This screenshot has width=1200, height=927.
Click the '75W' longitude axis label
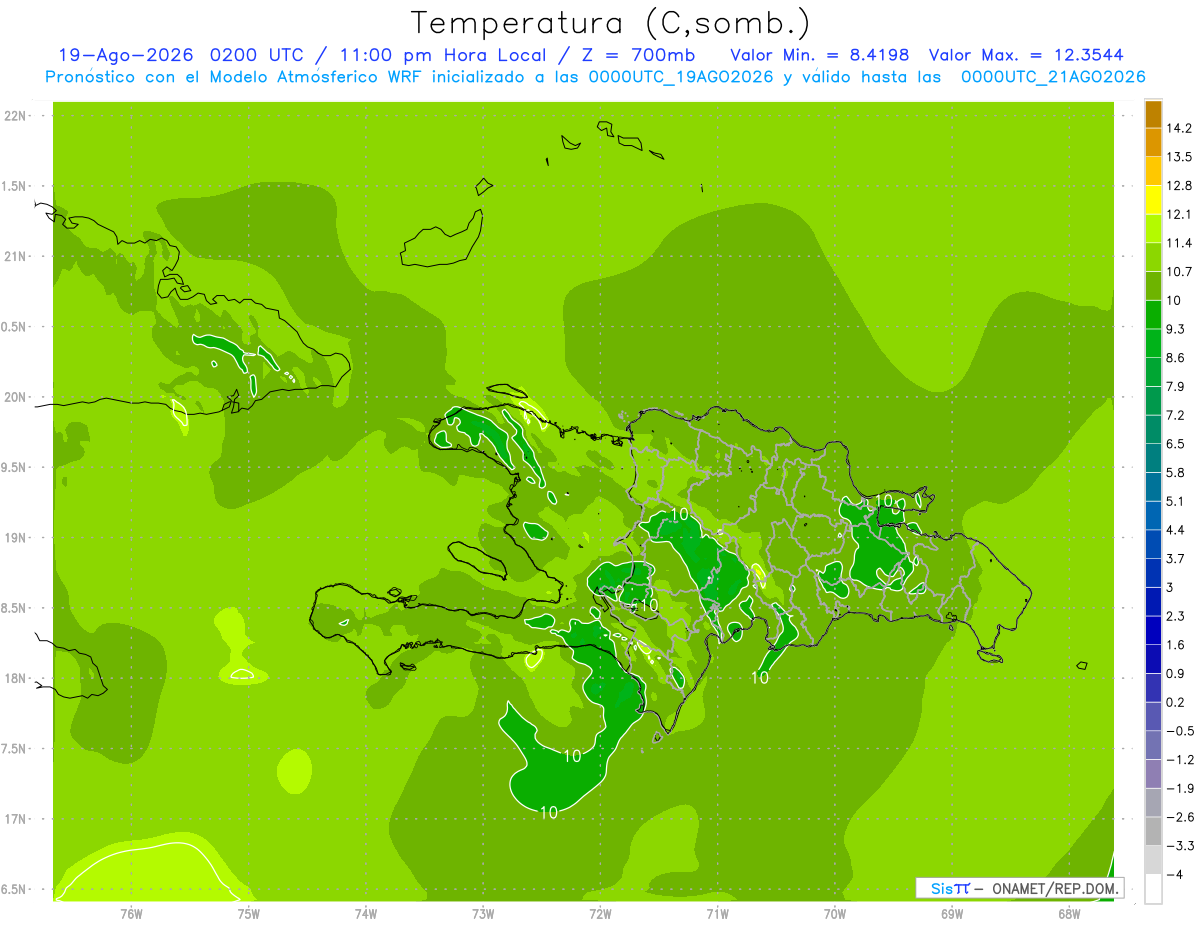[x=248, y=914]
